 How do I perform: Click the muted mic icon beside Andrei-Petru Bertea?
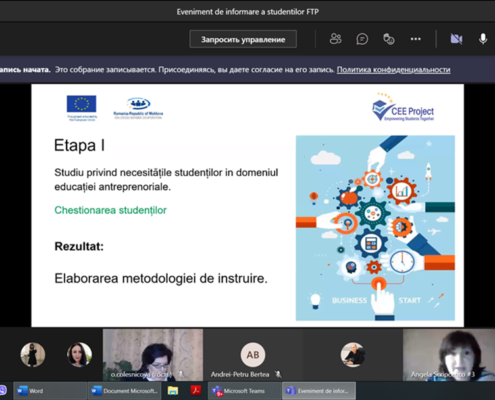278,375
